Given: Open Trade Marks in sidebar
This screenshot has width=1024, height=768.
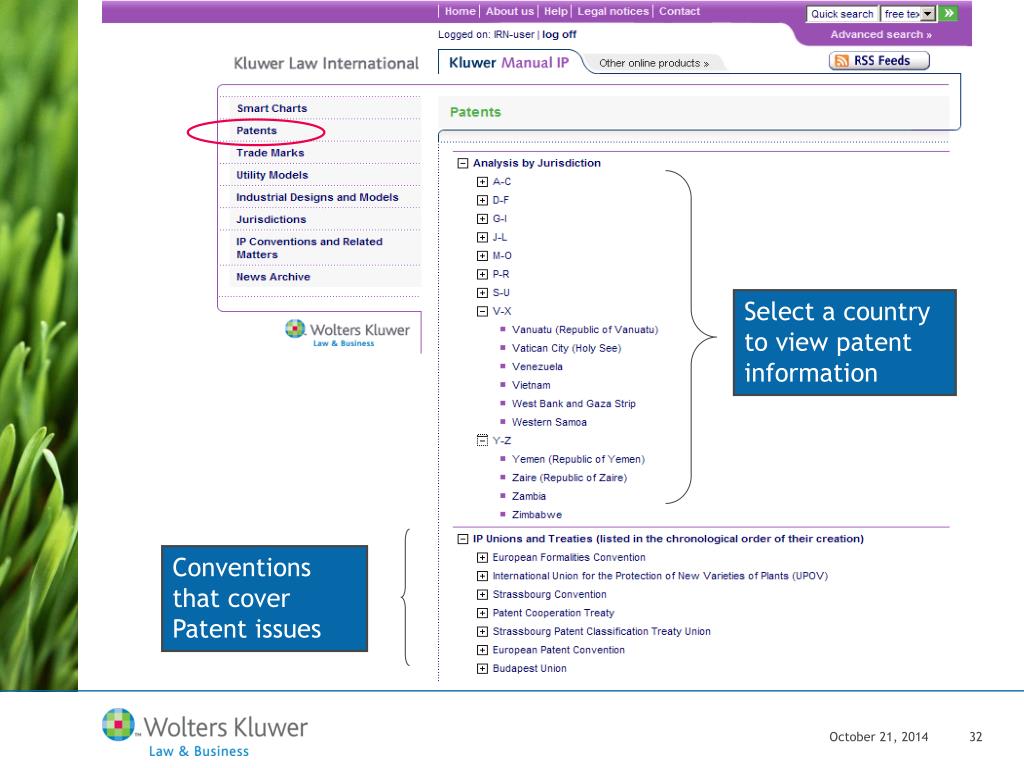Looking at the screenshot, I should pos(270,153).
